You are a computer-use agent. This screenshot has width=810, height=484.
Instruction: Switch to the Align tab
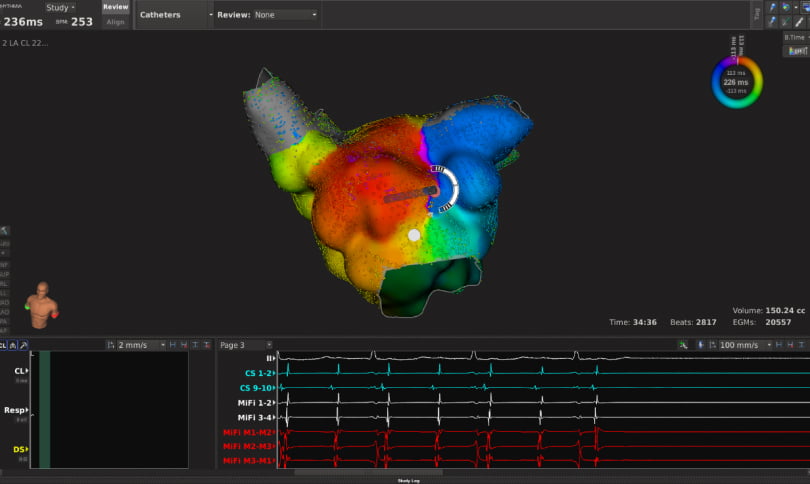point(115,21)
